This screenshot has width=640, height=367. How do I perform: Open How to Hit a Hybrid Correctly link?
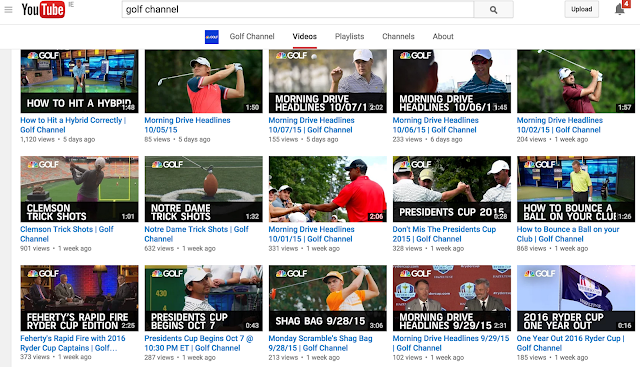[73, 125]
